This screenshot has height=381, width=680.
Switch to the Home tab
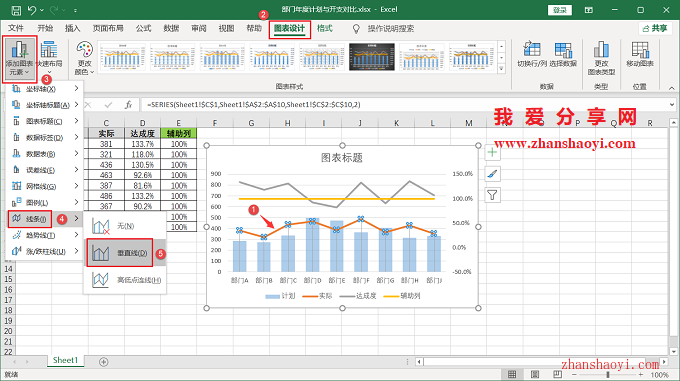coord(45,28)
